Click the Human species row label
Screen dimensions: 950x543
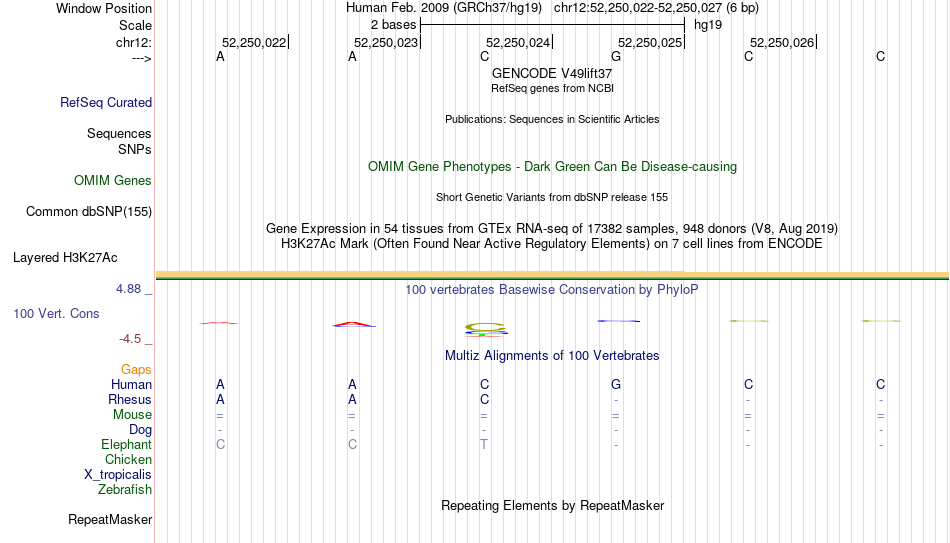(131, 385)
